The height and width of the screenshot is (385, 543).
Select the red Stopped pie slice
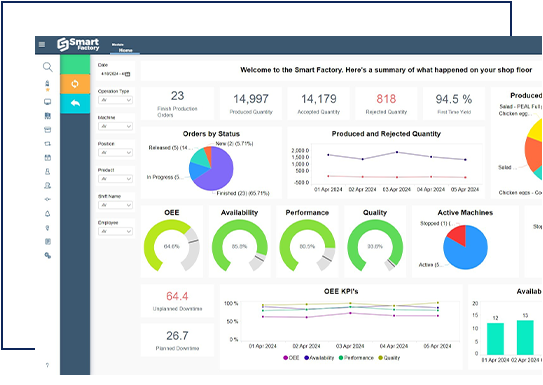(458, 234)
